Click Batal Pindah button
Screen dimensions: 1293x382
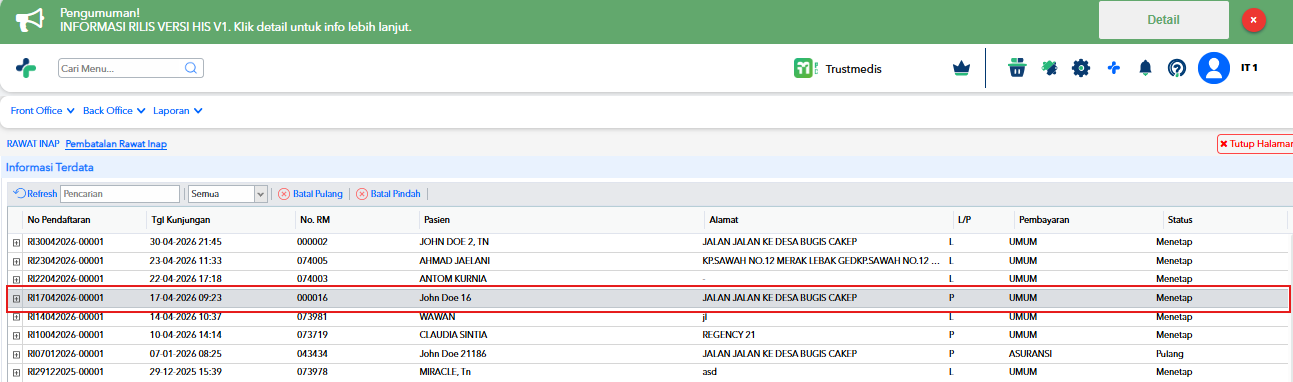tap(388, 194)
